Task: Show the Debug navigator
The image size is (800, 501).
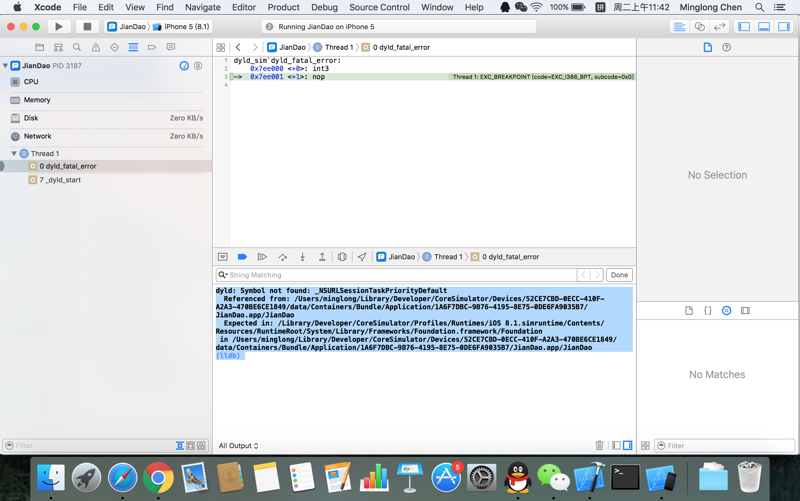Action: 133,47
